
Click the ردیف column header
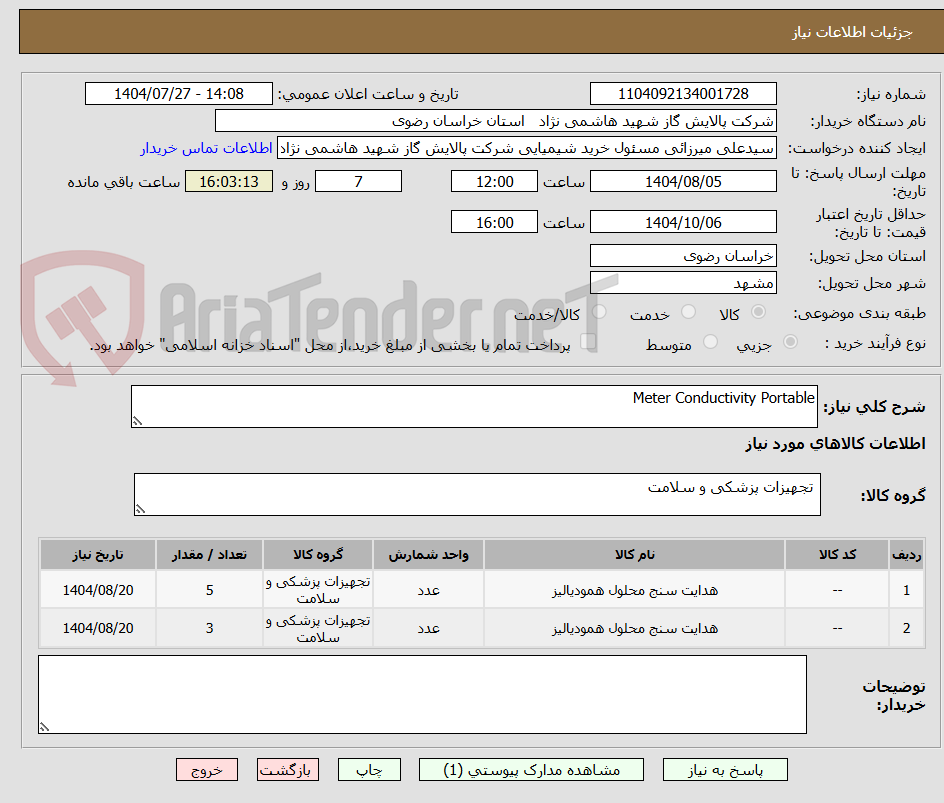[907, 554]
